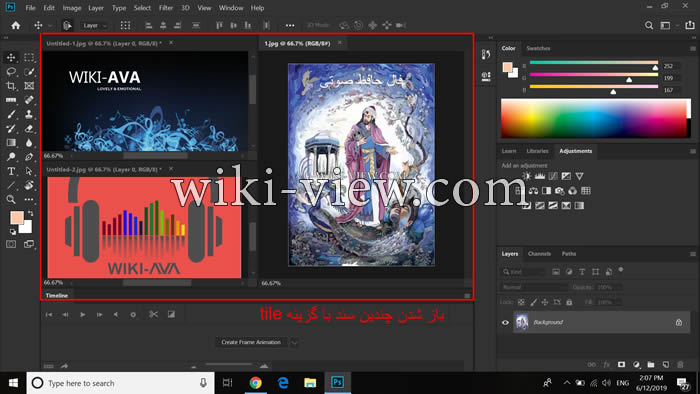The image size is (700, 394).
Task: Switch to the Libraries tab
Action: pyautogui.click(x=537, y=151)
